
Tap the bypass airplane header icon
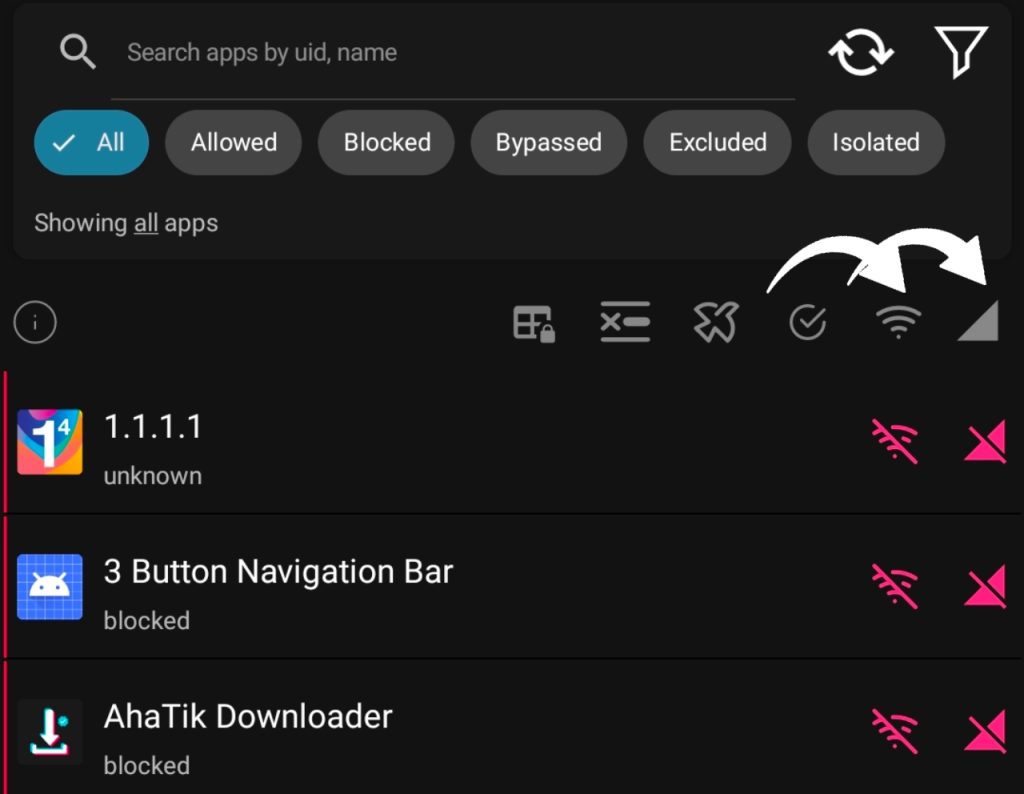click(716, 322)
